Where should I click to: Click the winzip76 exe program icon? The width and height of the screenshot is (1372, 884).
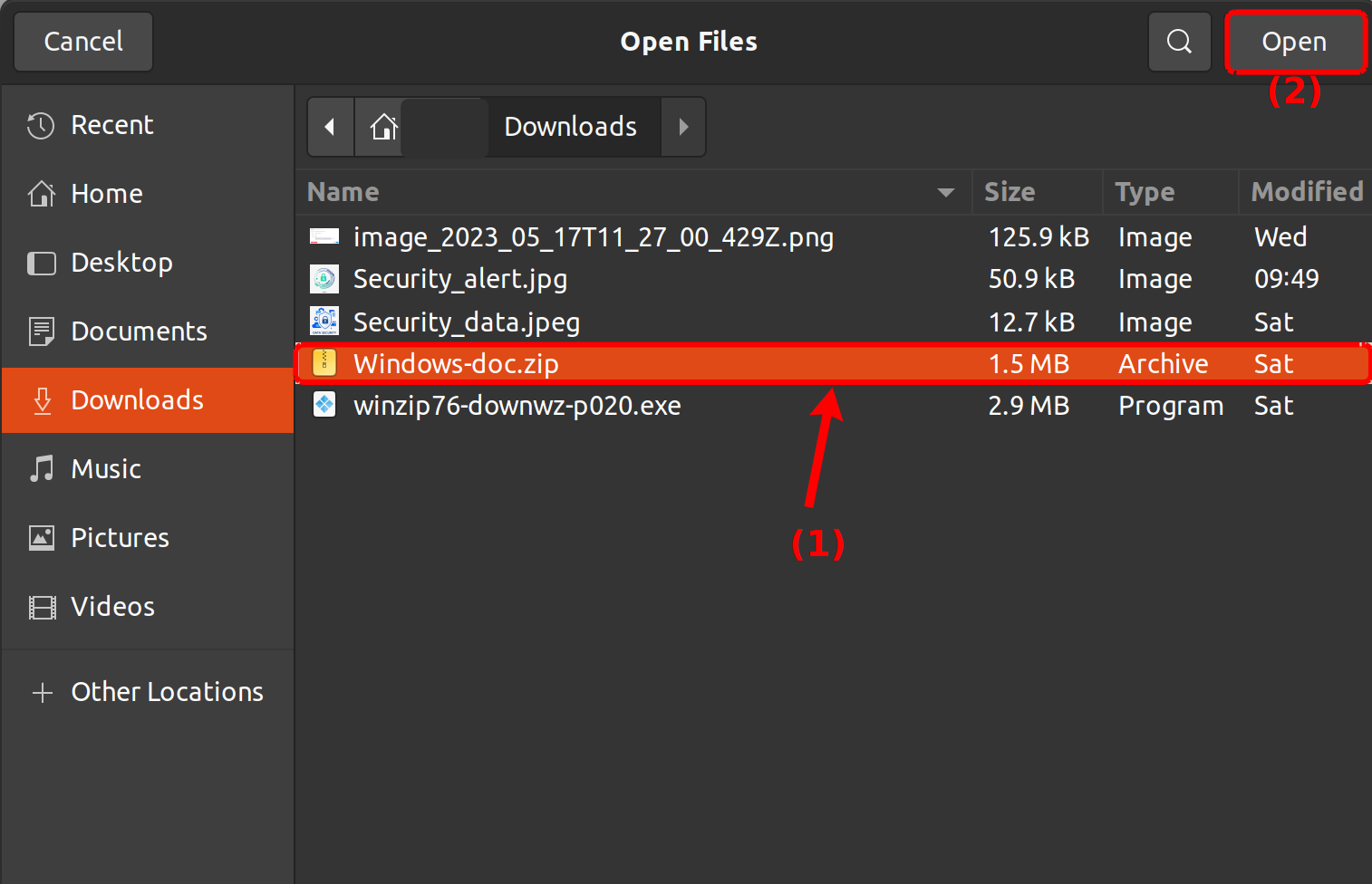[324, 405]
